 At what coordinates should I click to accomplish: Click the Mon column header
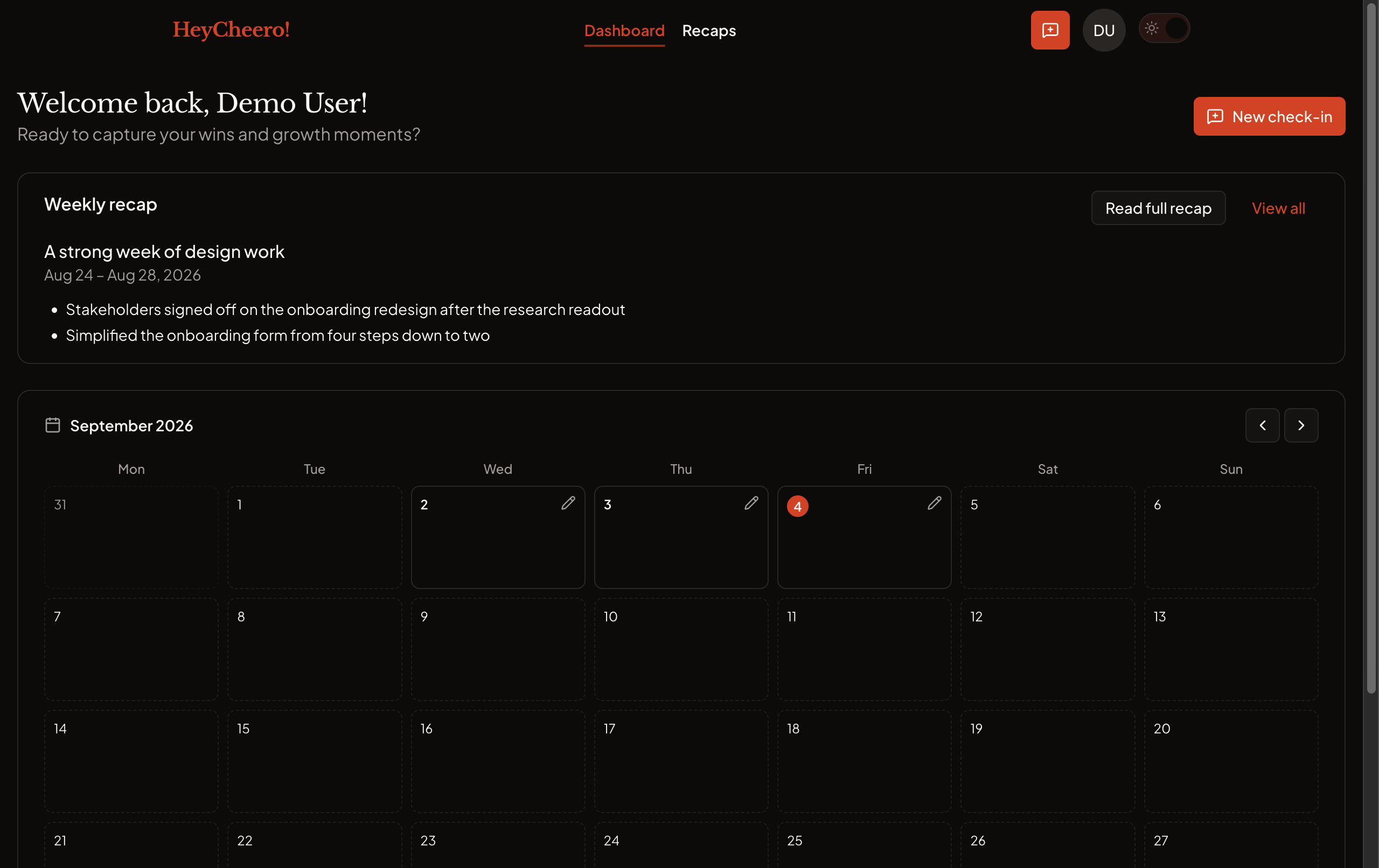coord(131,469)
